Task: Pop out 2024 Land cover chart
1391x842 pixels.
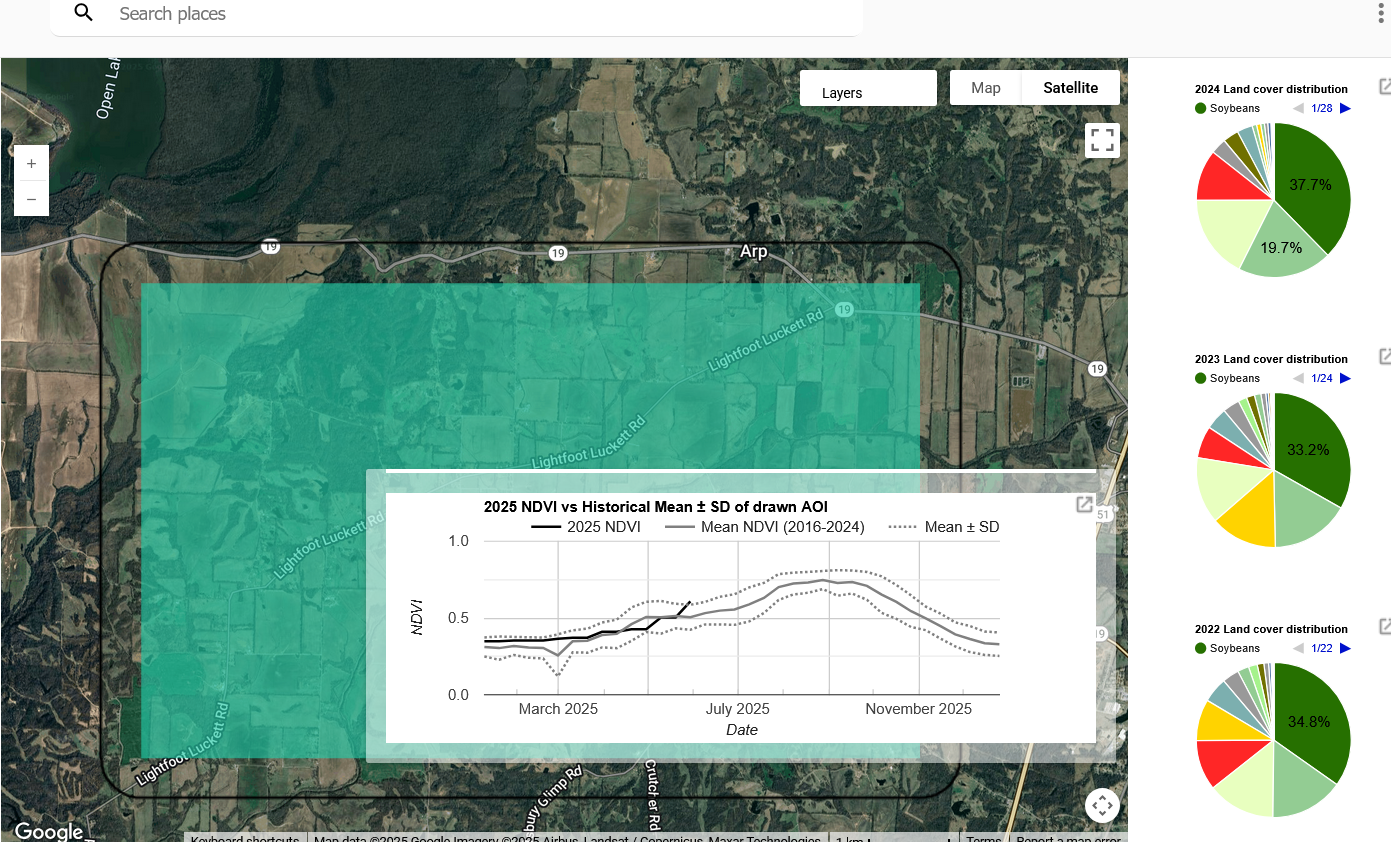Action: [x=1385, y=87]
